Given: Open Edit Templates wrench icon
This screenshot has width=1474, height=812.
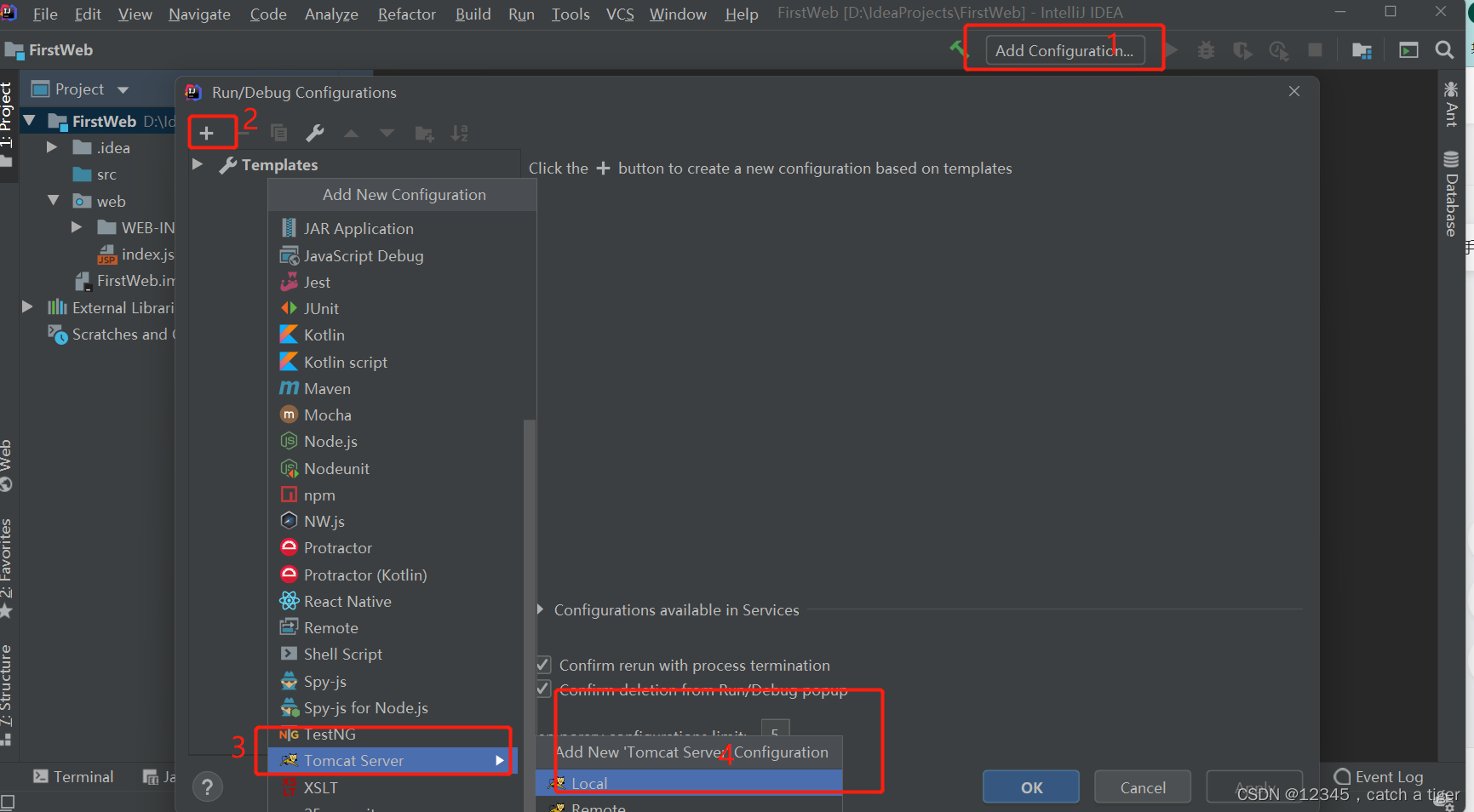Looking at the screenshot, I should click(x=315, y=133).
